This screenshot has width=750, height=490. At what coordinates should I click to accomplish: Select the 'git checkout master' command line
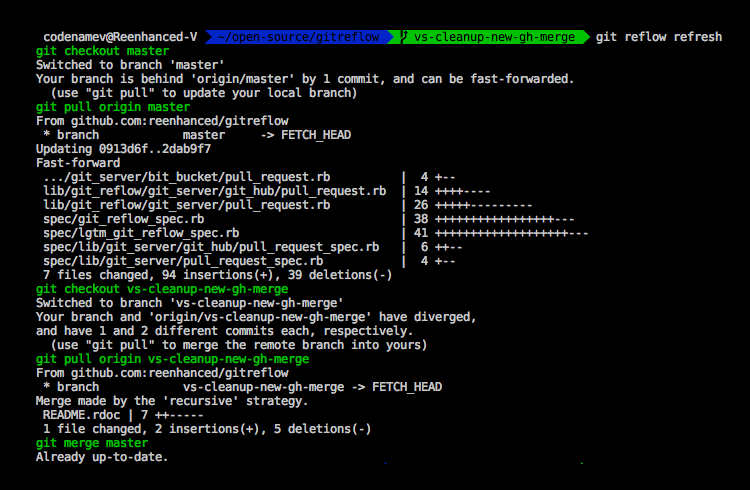[x=102, y=51]
